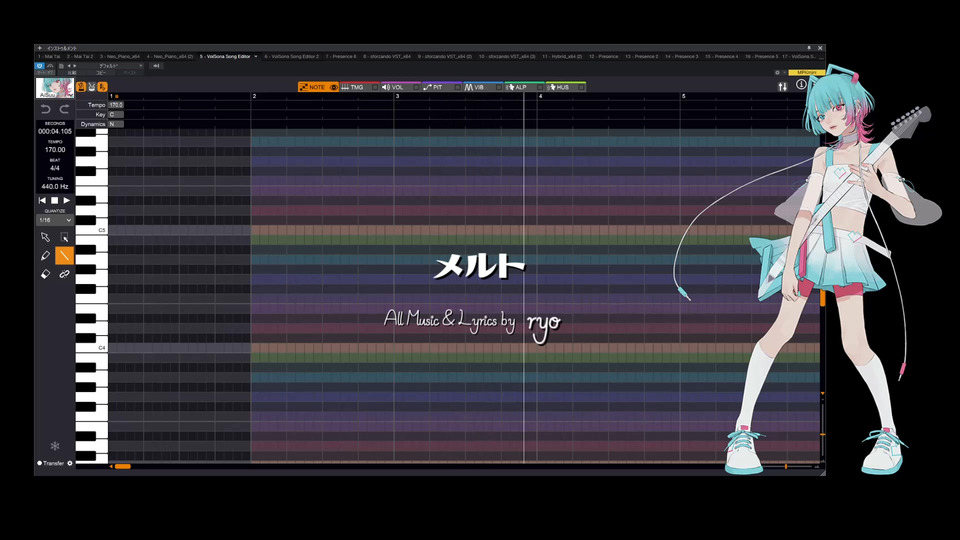The image size is (960, 540).
Task: Click the Redo arrow icon
Action: point(64,110)
